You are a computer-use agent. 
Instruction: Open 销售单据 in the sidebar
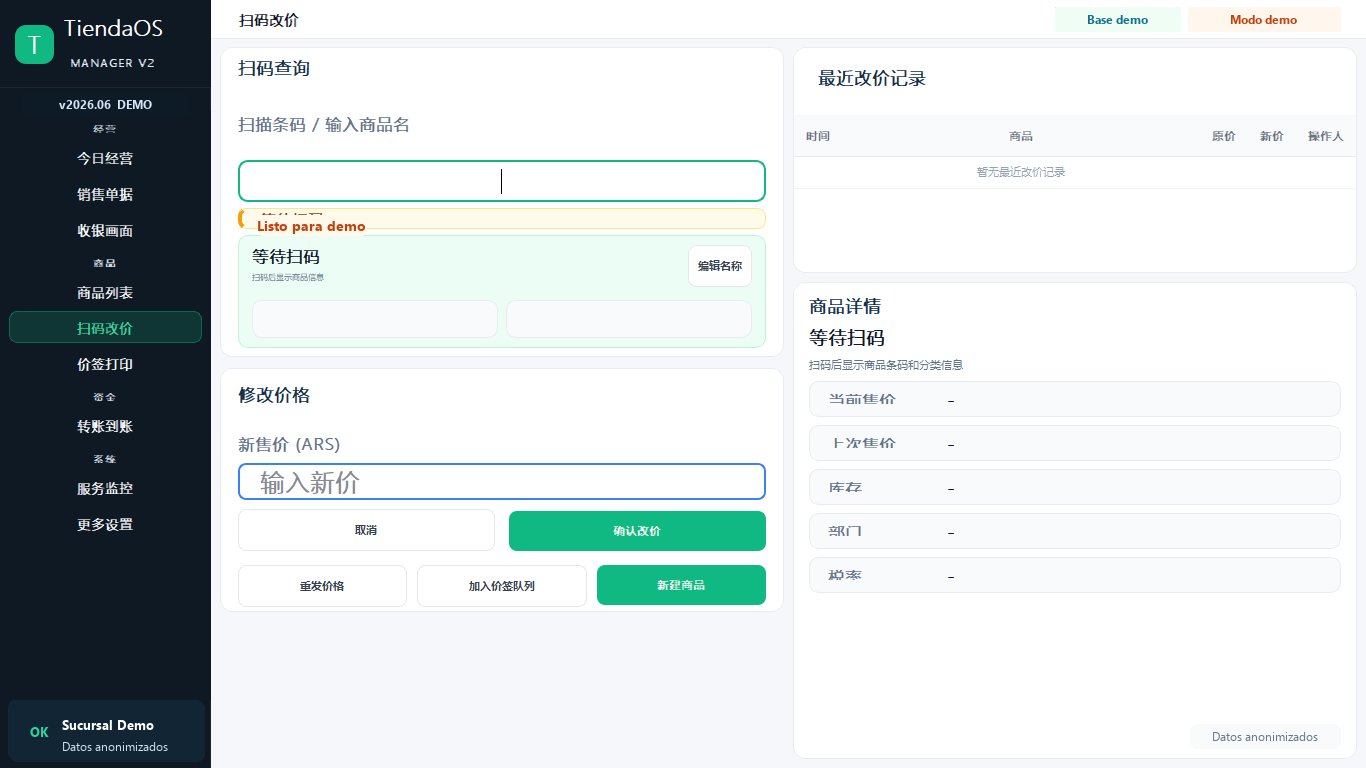pos(105,194)
